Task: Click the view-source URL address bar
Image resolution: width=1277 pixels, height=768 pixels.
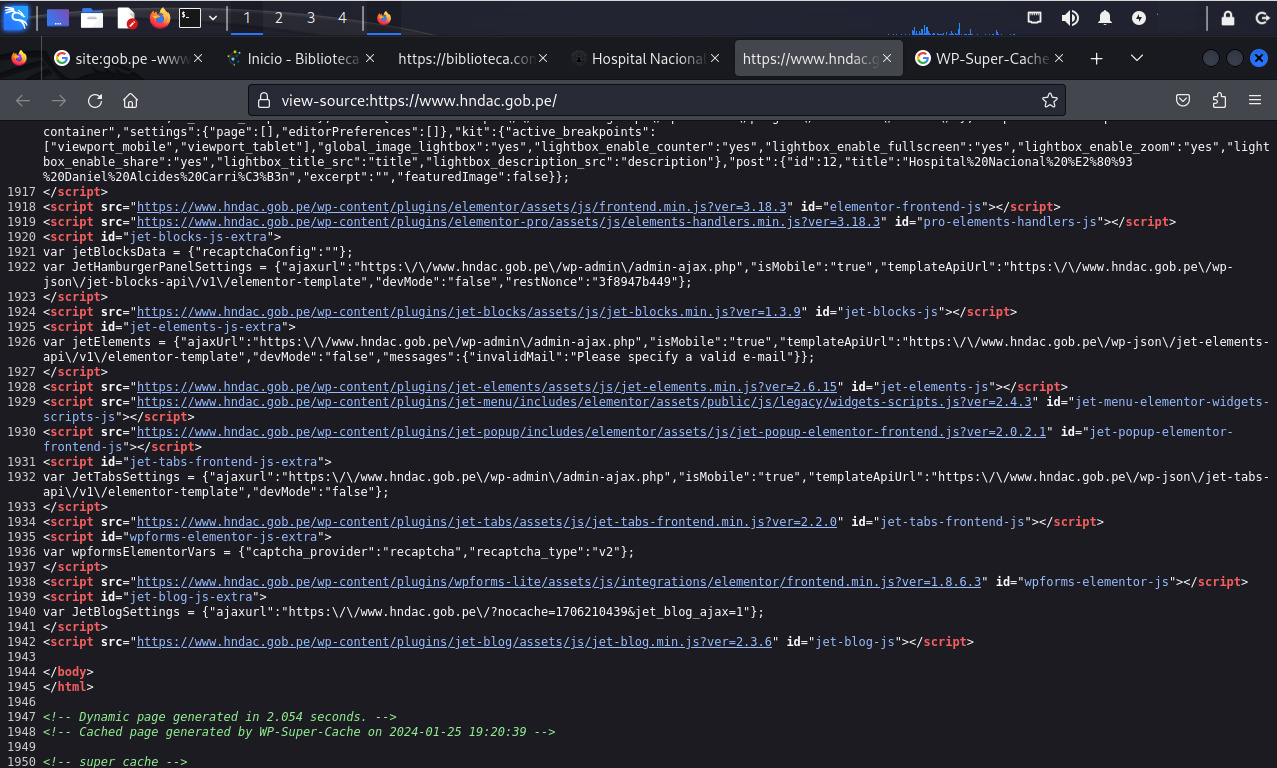Action: (650, 100)
